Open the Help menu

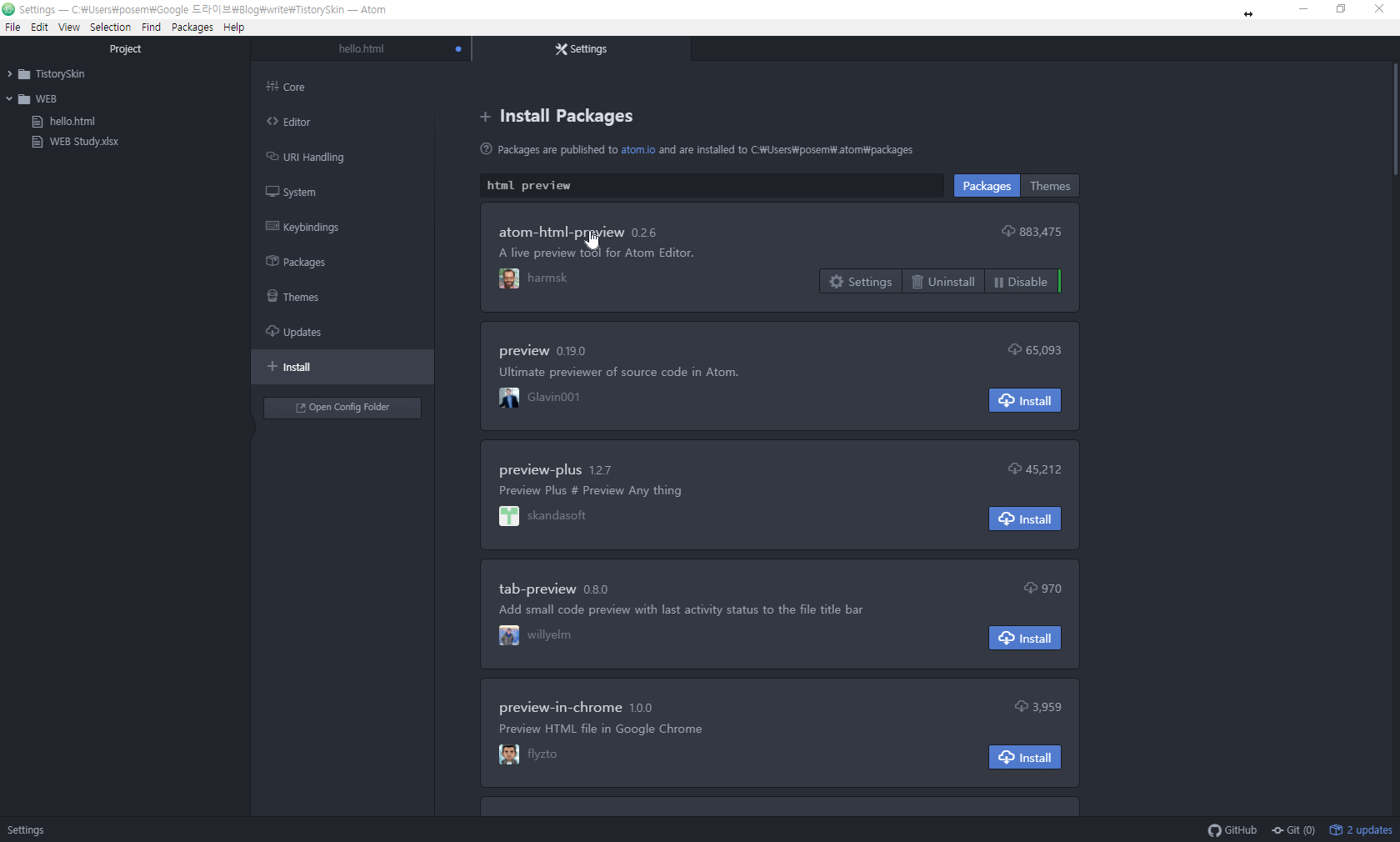tap(234, 28)
